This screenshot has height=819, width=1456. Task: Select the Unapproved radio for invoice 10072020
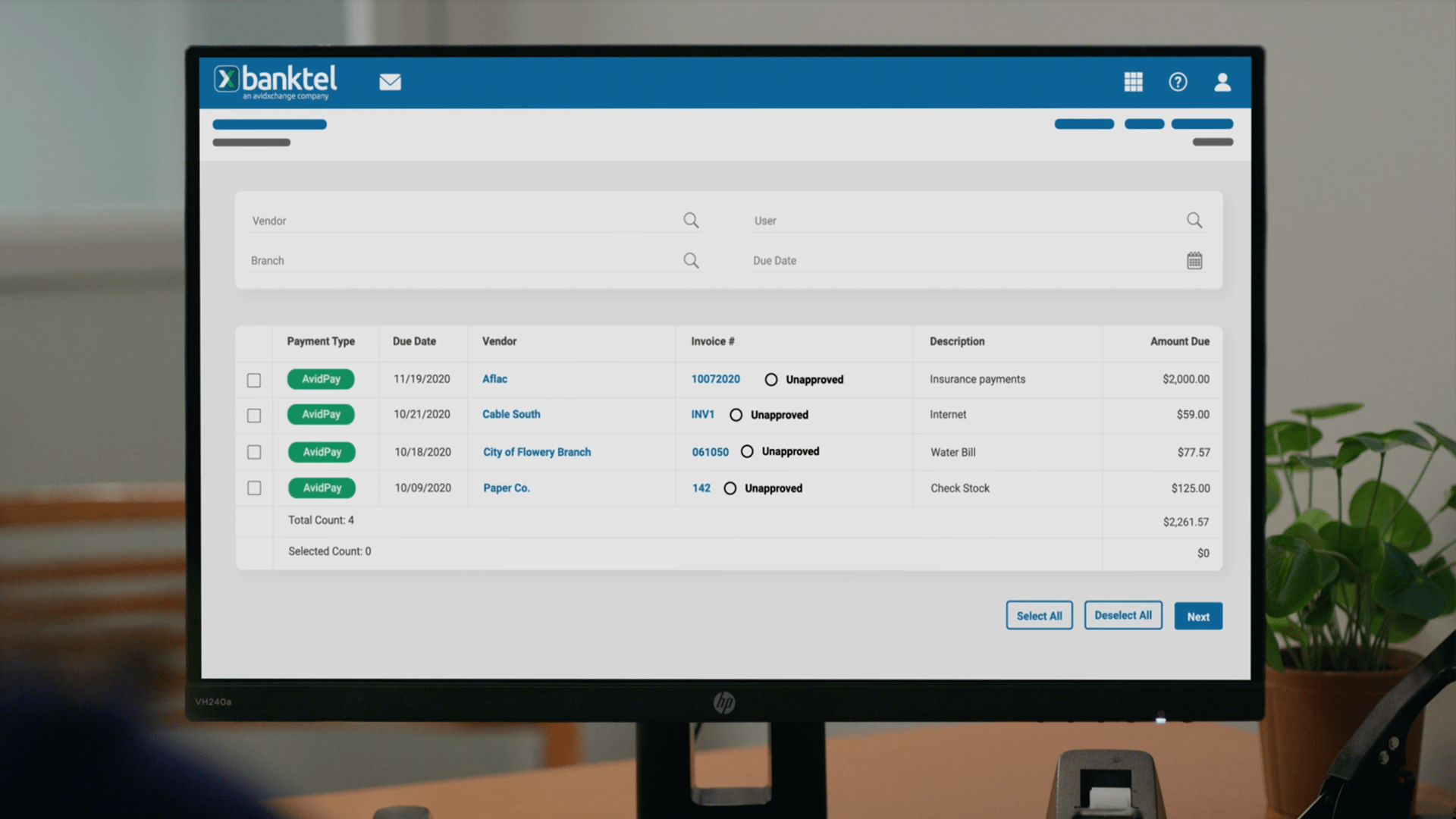coord(771,378)
